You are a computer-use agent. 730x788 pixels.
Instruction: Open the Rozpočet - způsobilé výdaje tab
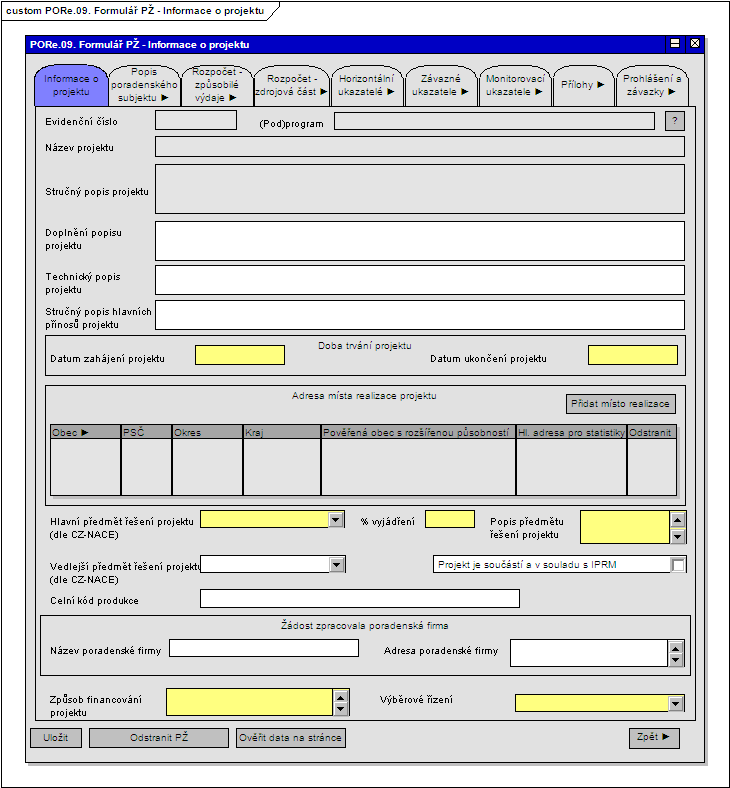point(217,85)
